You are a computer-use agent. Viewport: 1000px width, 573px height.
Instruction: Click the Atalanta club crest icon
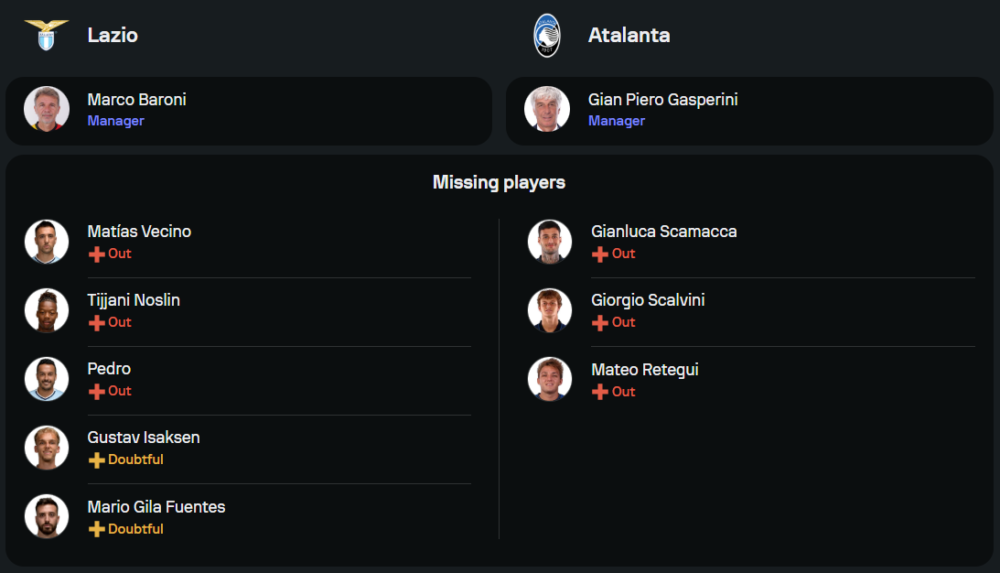pos(547,35)
